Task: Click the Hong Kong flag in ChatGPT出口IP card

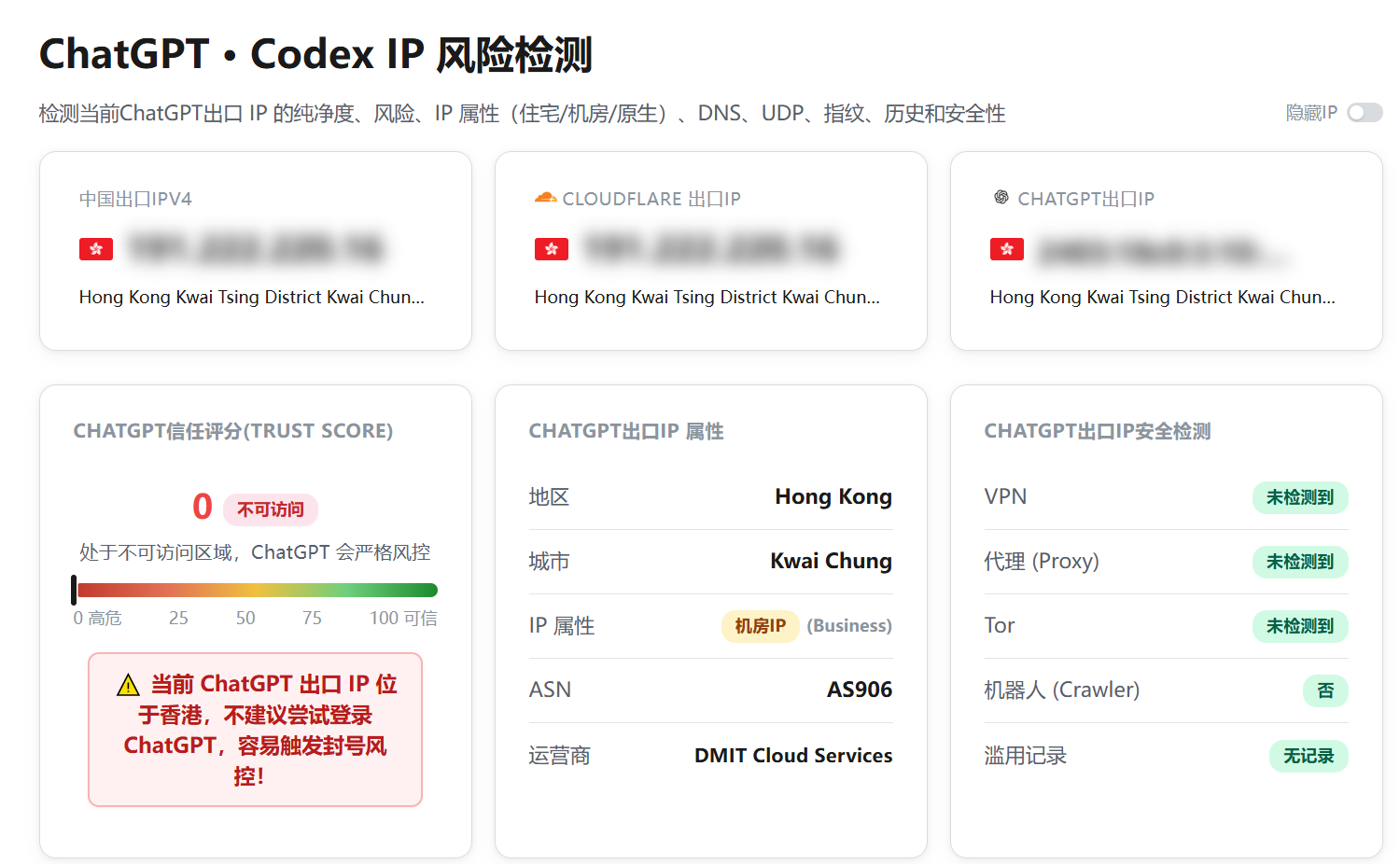Action: pos(1007,249)
